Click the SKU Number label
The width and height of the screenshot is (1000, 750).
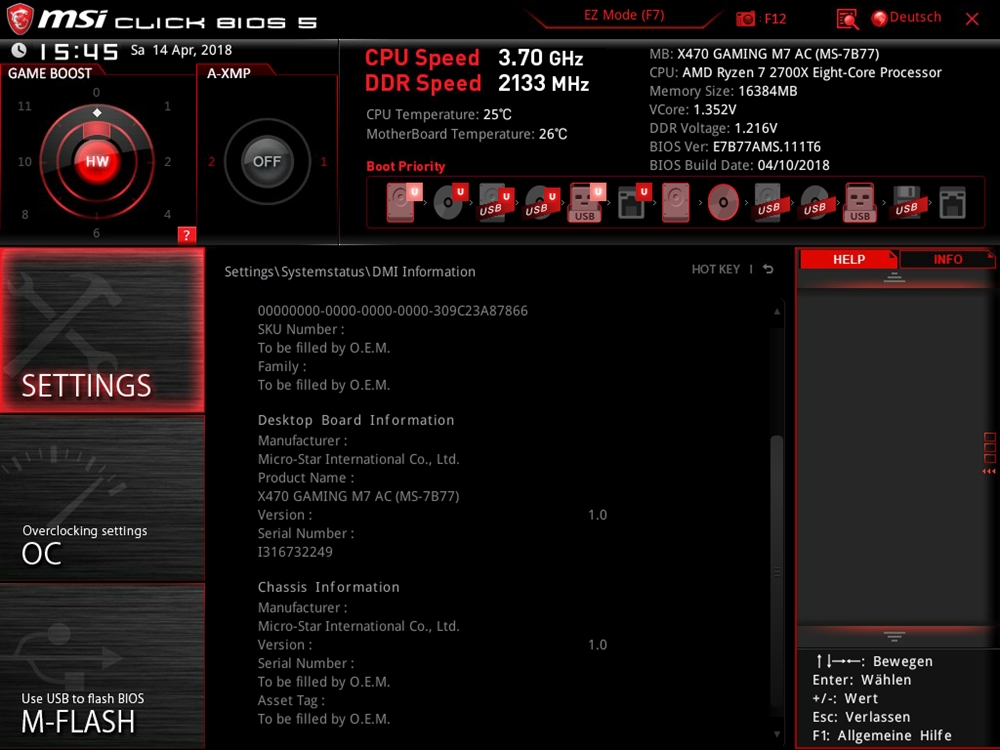tap(300, 329)
